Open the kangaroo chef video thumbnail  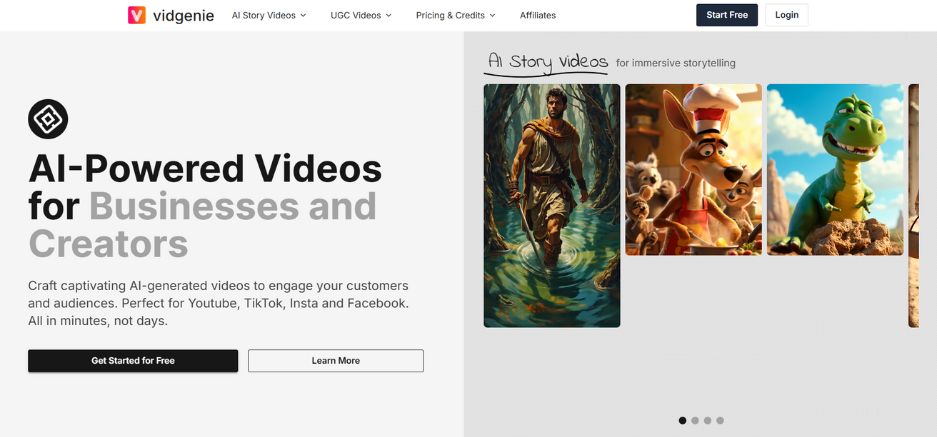pyautogui.click(x=693, y=170)
